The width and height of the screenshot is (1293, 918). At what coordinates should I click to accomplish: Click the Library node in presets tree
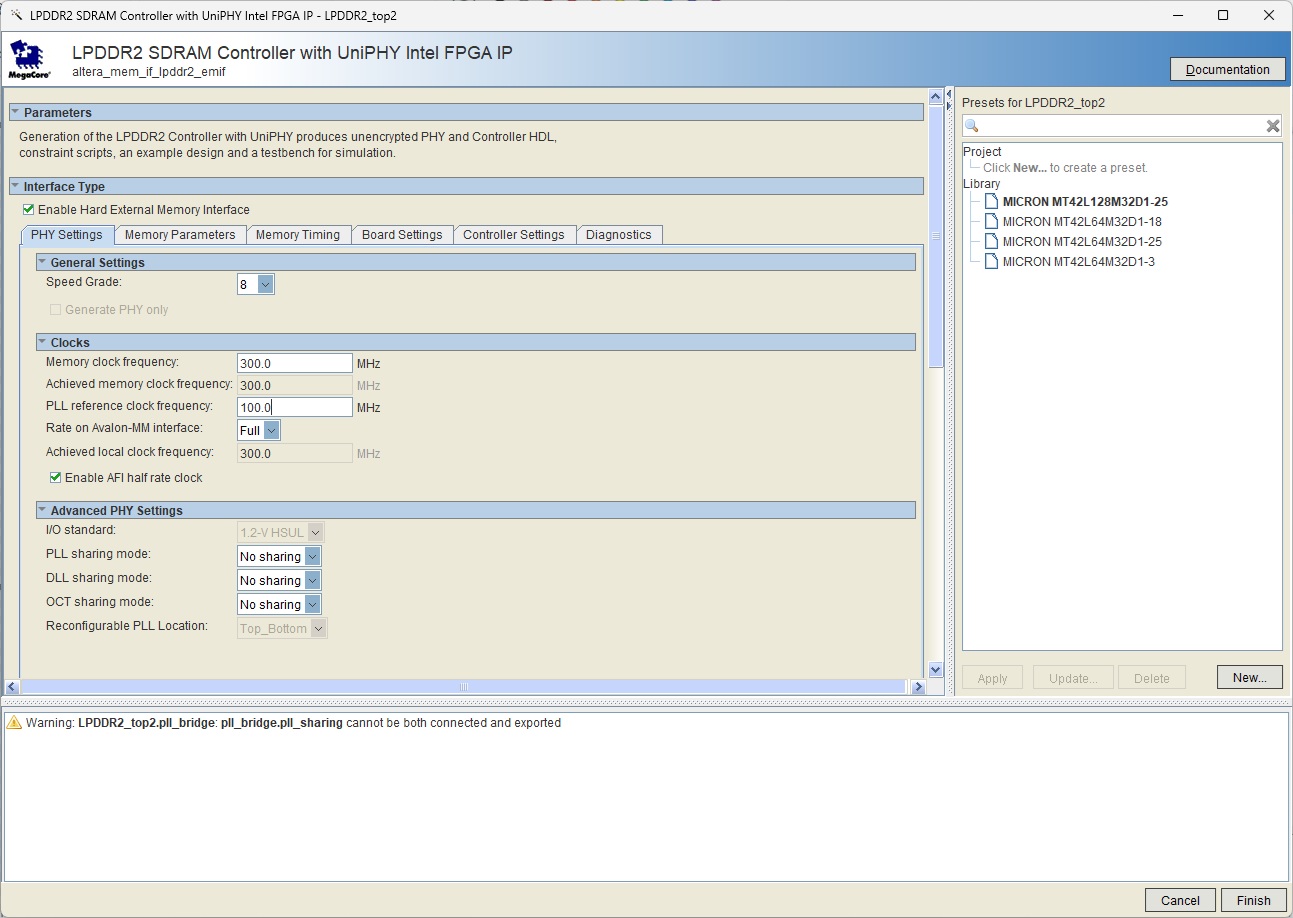pos(982,184)
